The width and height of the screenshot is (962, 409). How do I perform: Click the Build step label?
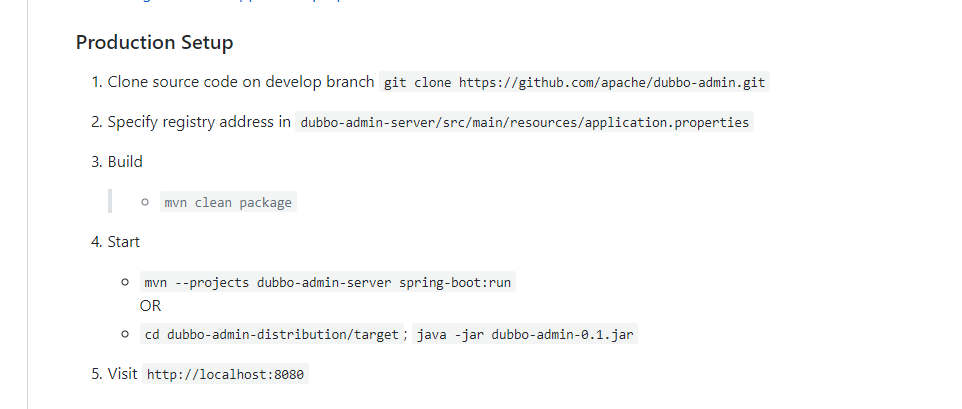tap(125, 162)
